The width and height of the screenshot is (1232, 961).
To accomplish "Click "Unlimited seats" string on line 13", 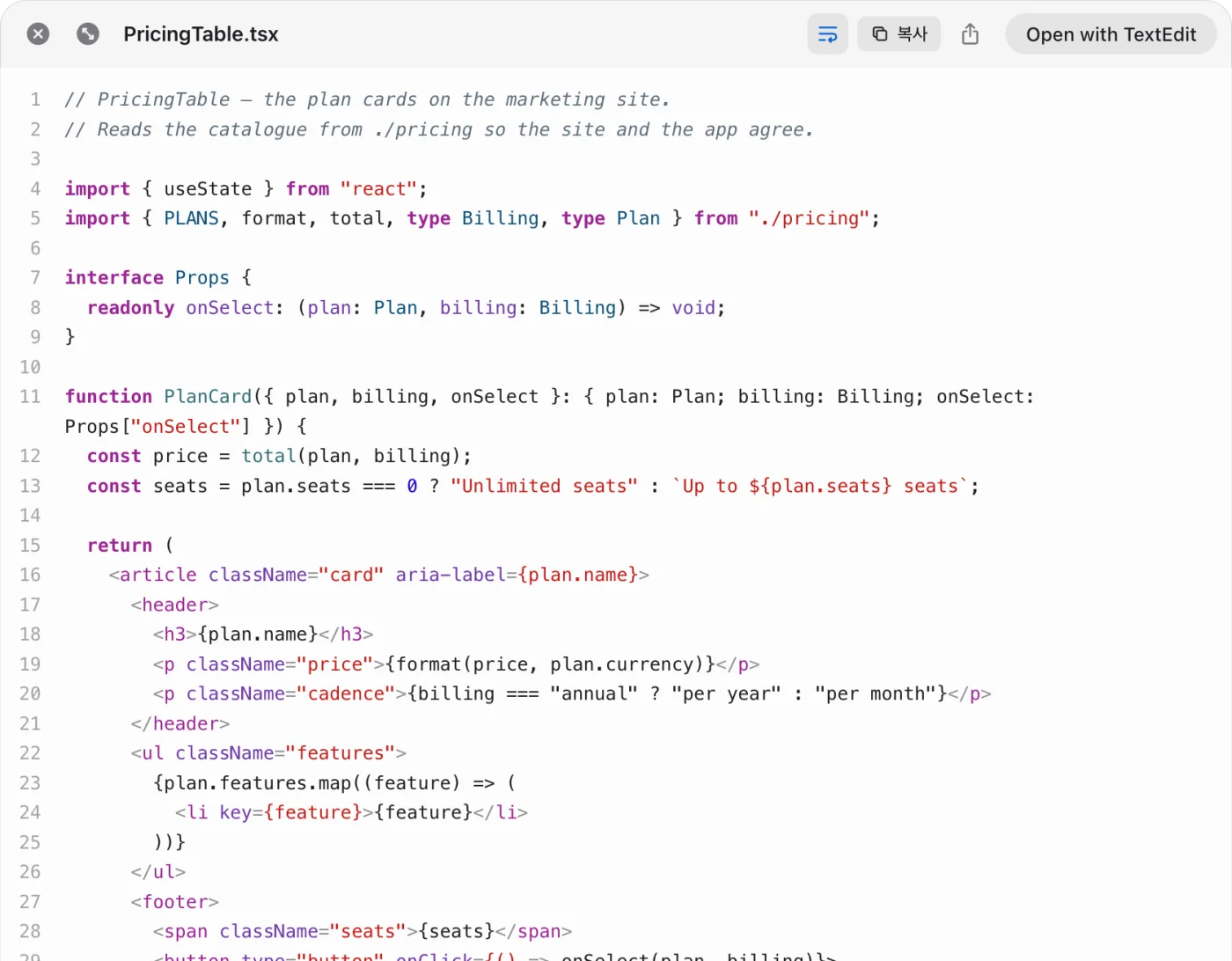I will (x=544, y=487).
